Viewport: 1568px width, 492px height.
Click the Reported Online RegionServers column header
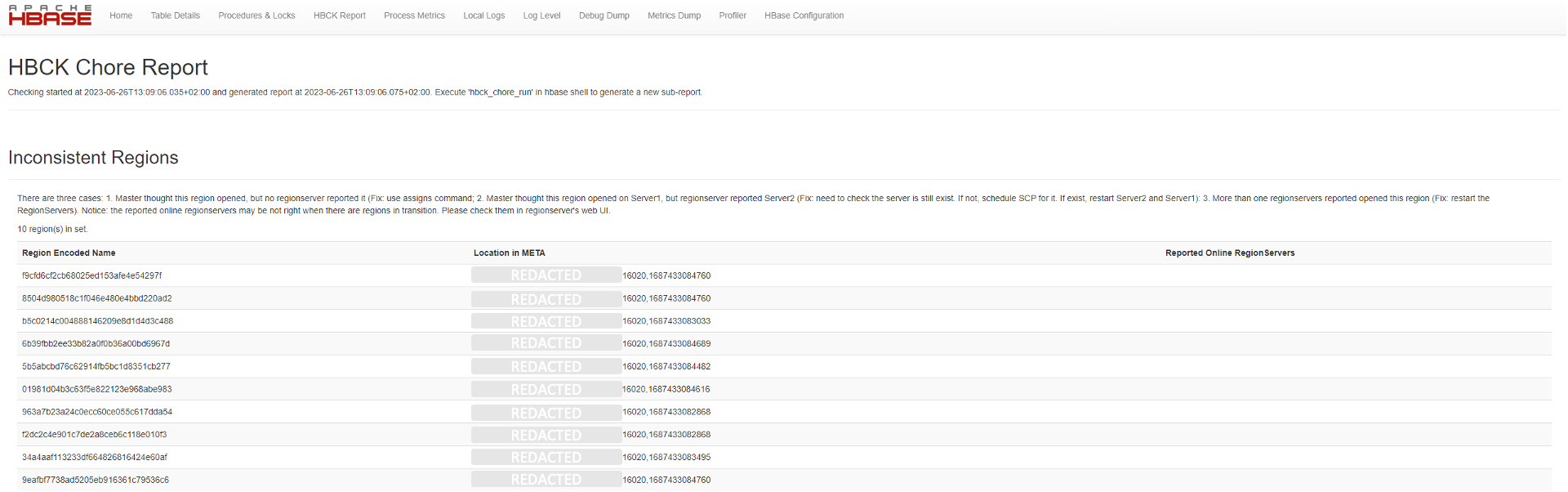click(x=1230, y=253)
